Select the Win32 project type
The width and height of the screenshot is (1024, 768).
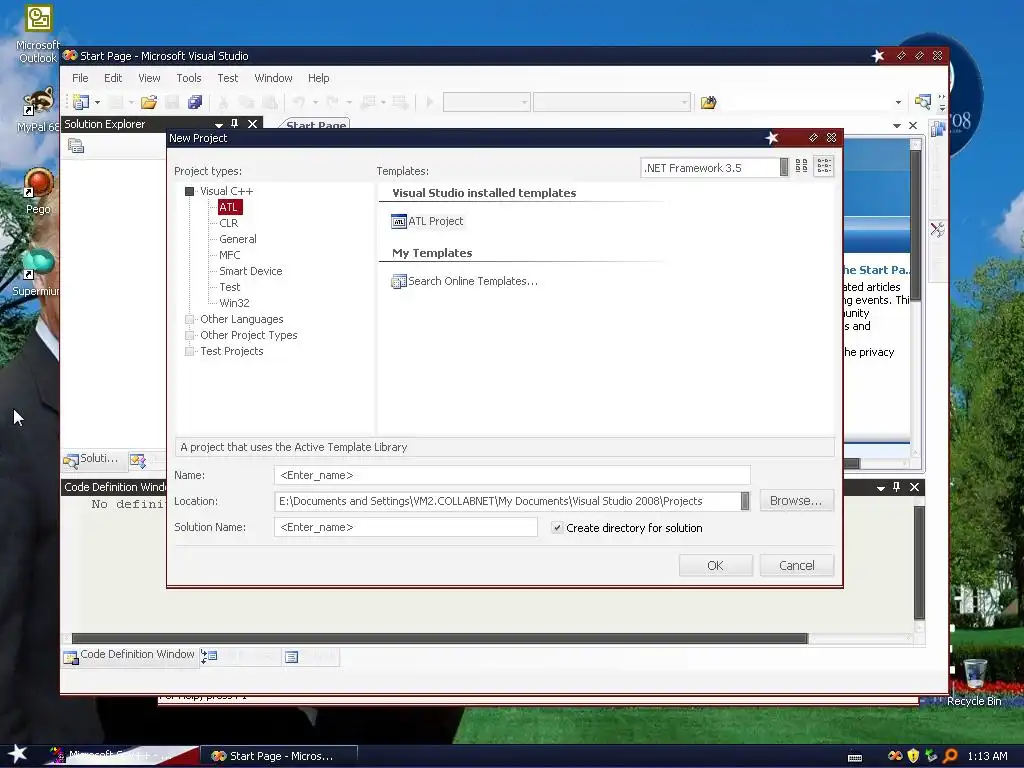tap(234, 303)
